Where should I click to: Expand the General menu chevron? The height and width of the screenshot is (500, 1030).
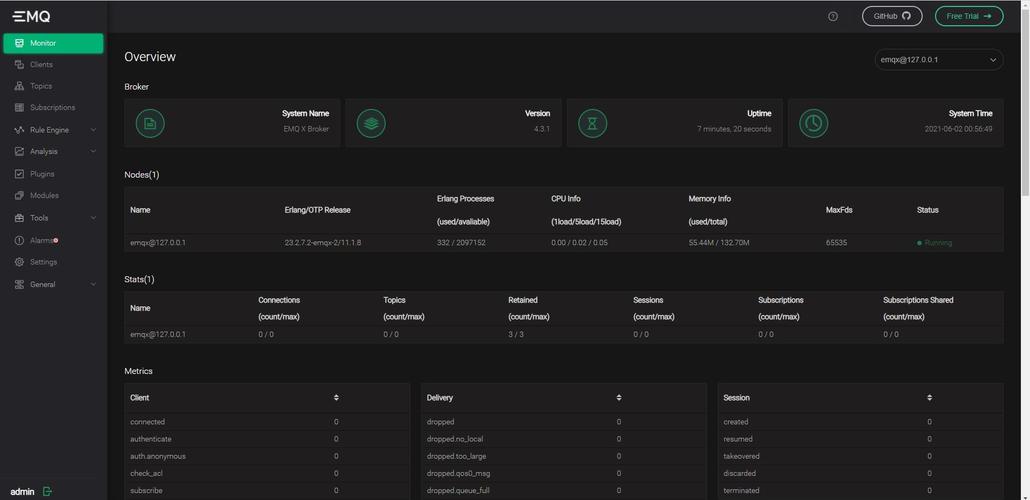[x=93, y=284]
